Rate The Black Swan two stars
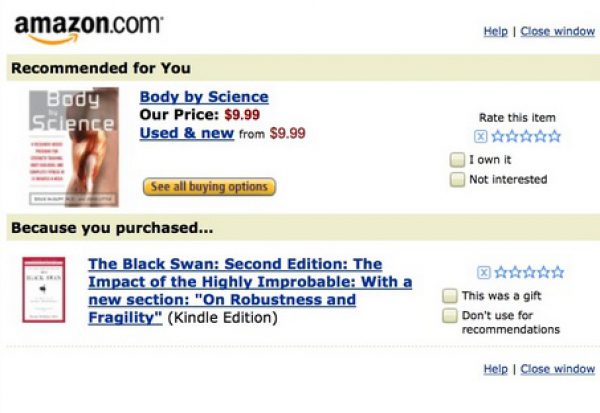Screen dimensions: 600x413 [x=514, y=272]
